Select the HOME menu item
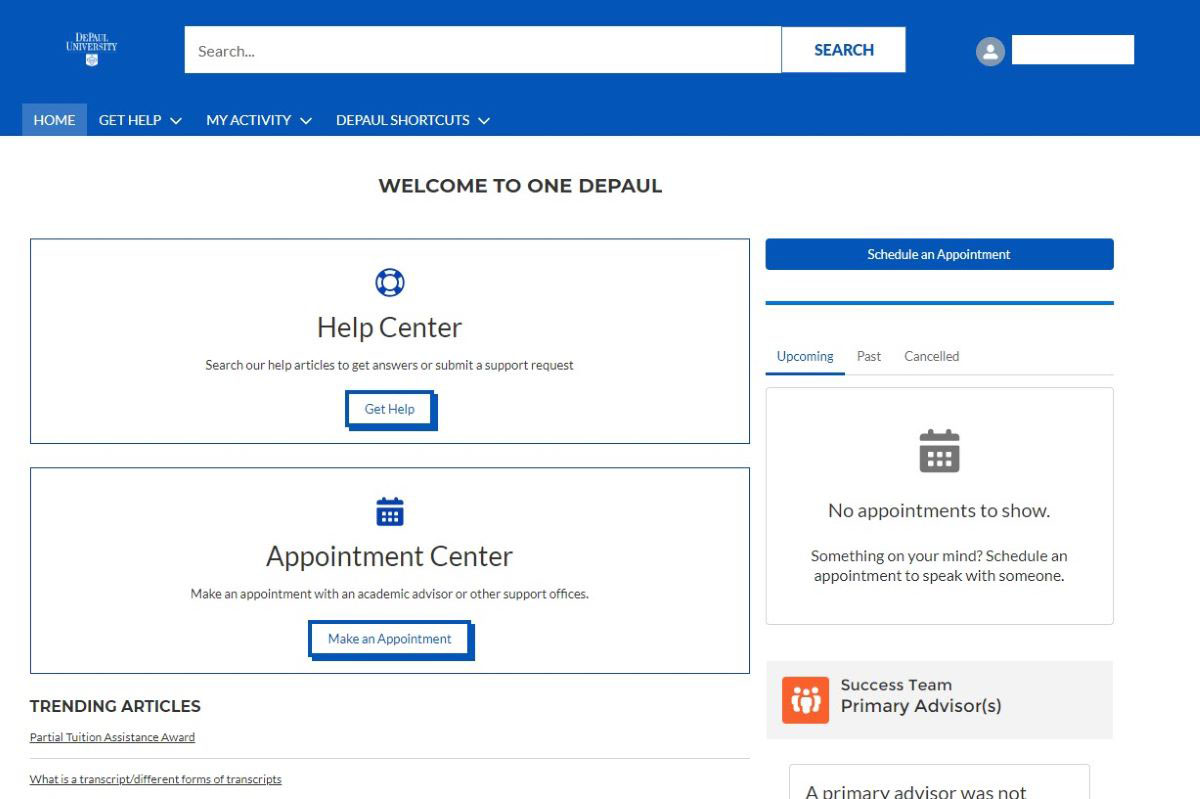The width and height of the screenshot is (1200, 799). pos(54,120)
